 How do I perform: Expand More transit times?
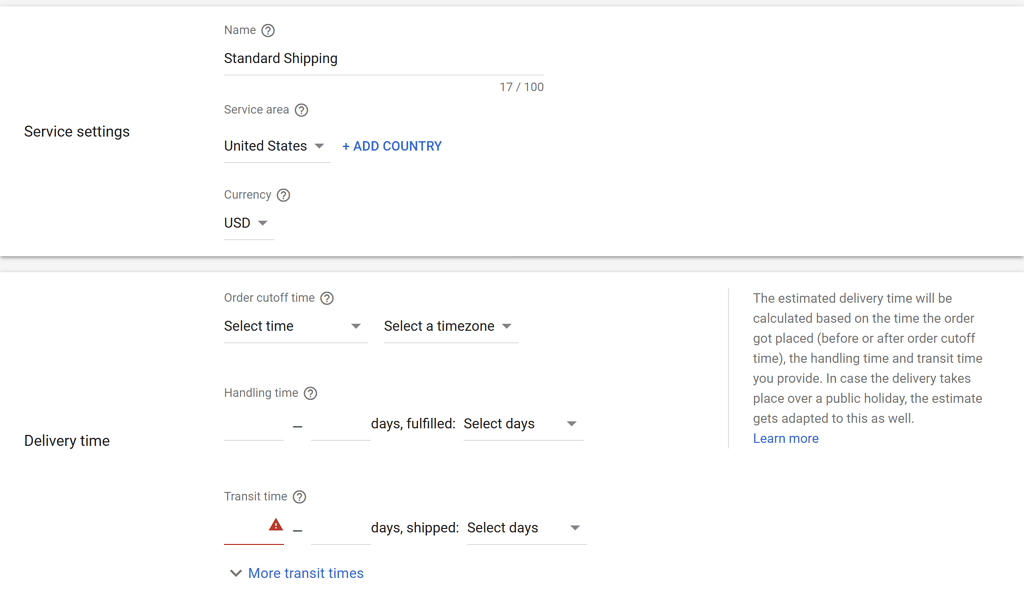pyautogui.click(x=305, y=573)
